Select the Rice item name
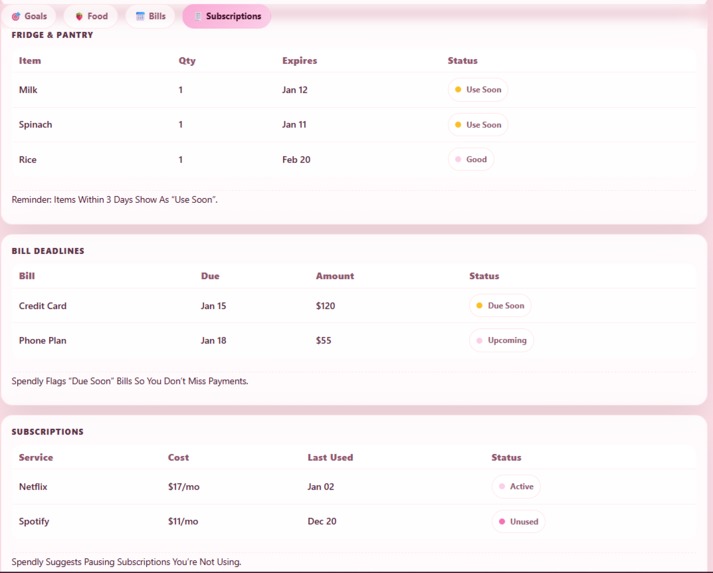The height and width of the screenshot is (573, 713). [x=28, y=160]
